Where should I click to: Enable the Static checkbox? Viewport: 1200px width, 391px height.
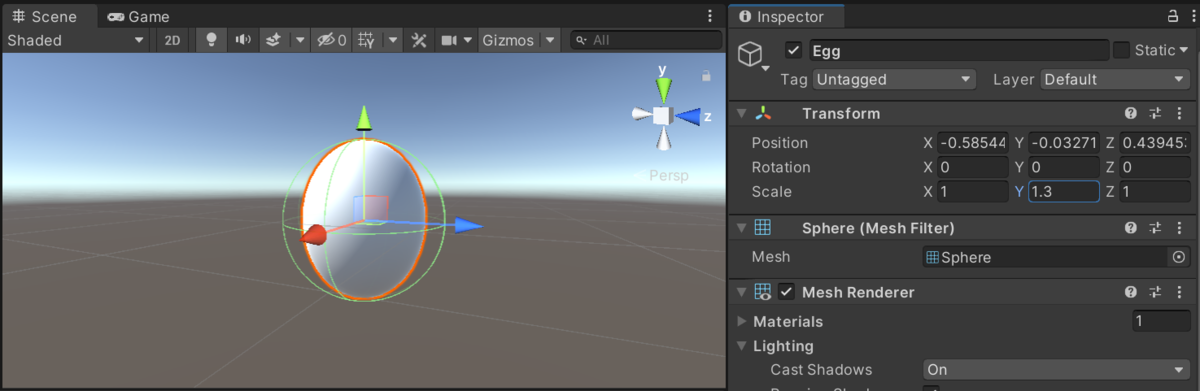point(1121,50)
